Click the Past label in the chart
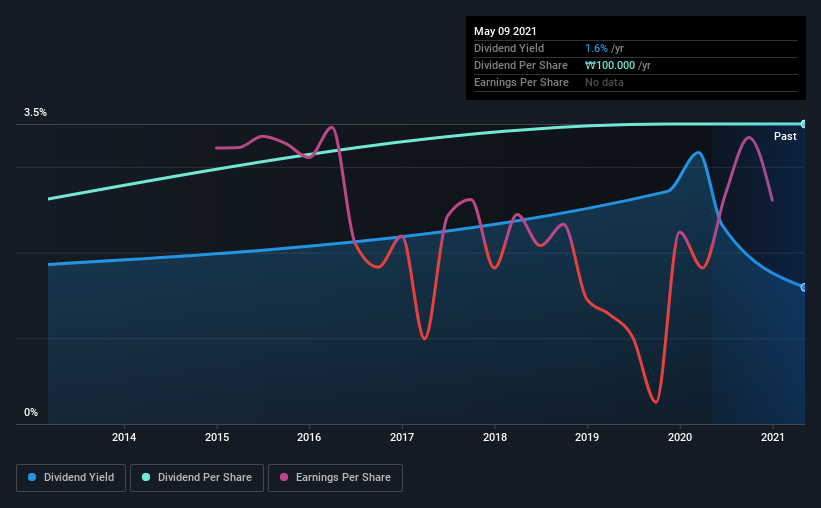The width and height of the screenshot is (821, 508). [785, 136]
